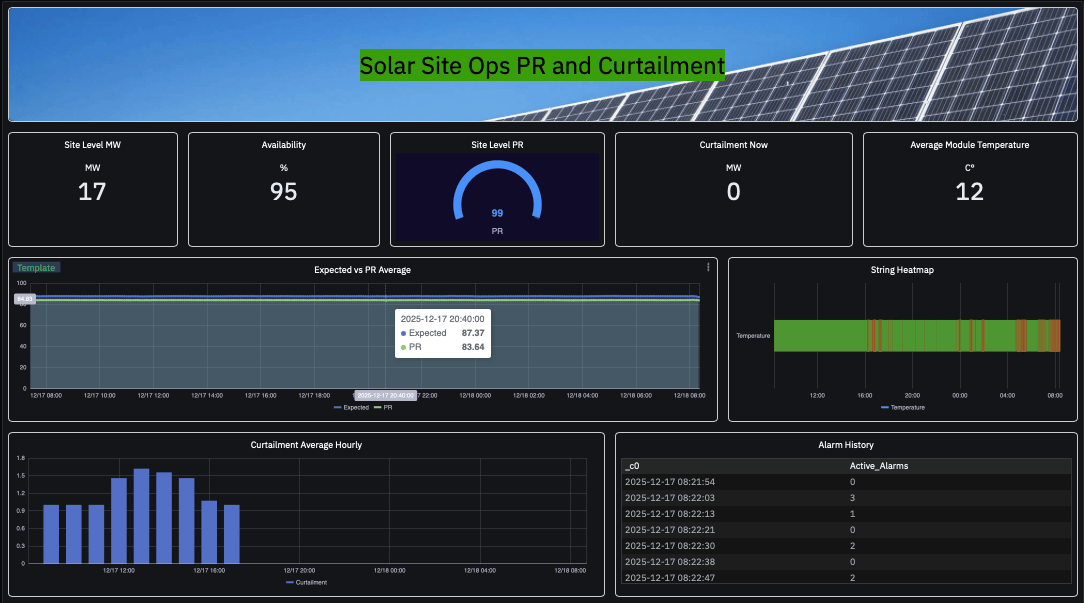Toggle the PR series in chart legend
The height and width of the screenshot is (603, 1084).
coord(382,407)
